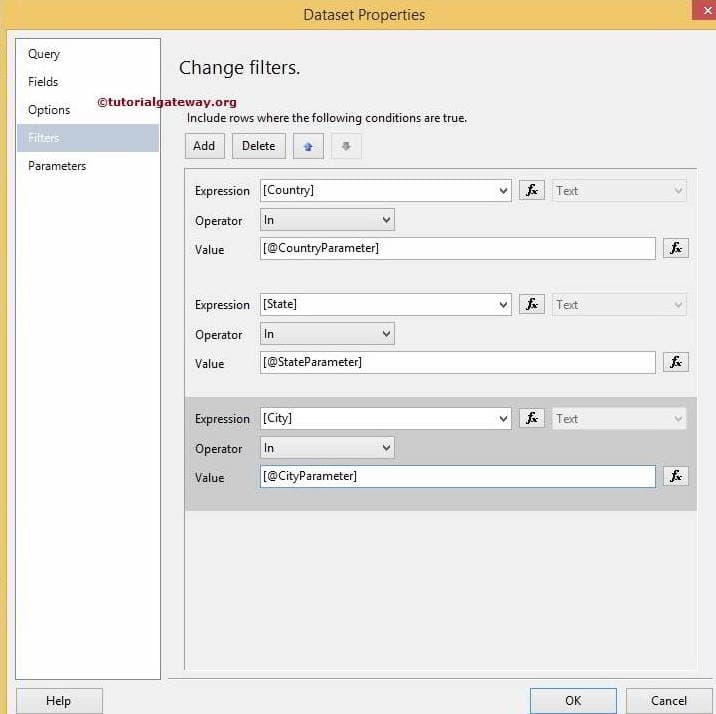Open the Operator dropdown for City filter
The height and width of the screenshot is (714, 716).
[x=327, y=448]
